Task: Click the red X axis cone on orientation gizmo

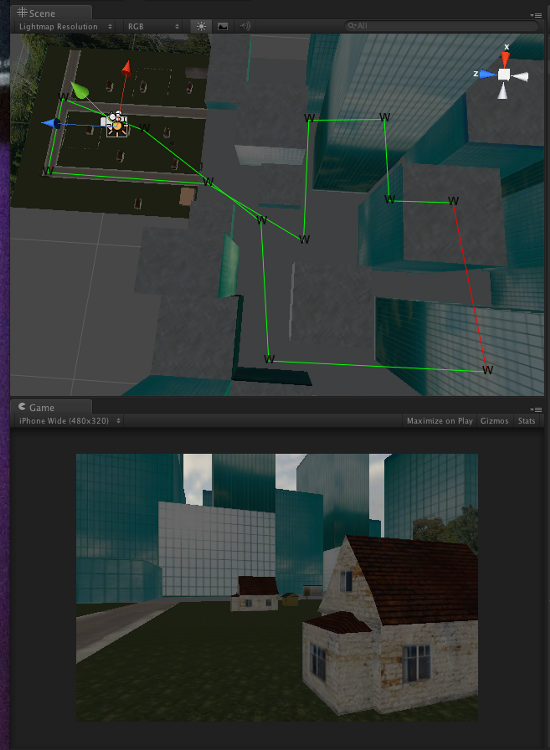Action: (x=506, y=59)
